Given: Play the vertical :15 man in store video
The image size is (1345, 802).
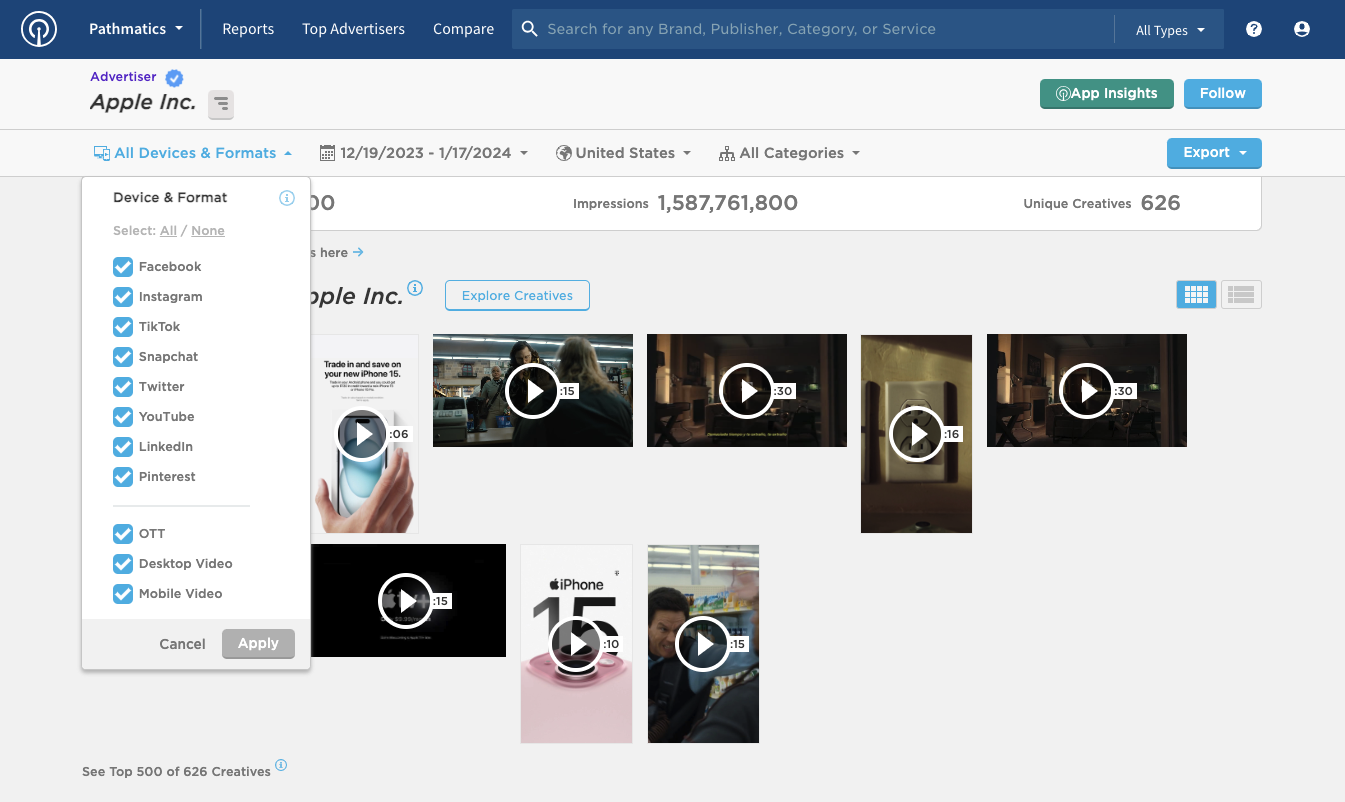Looking at the screenshot, I should [703, 644].
